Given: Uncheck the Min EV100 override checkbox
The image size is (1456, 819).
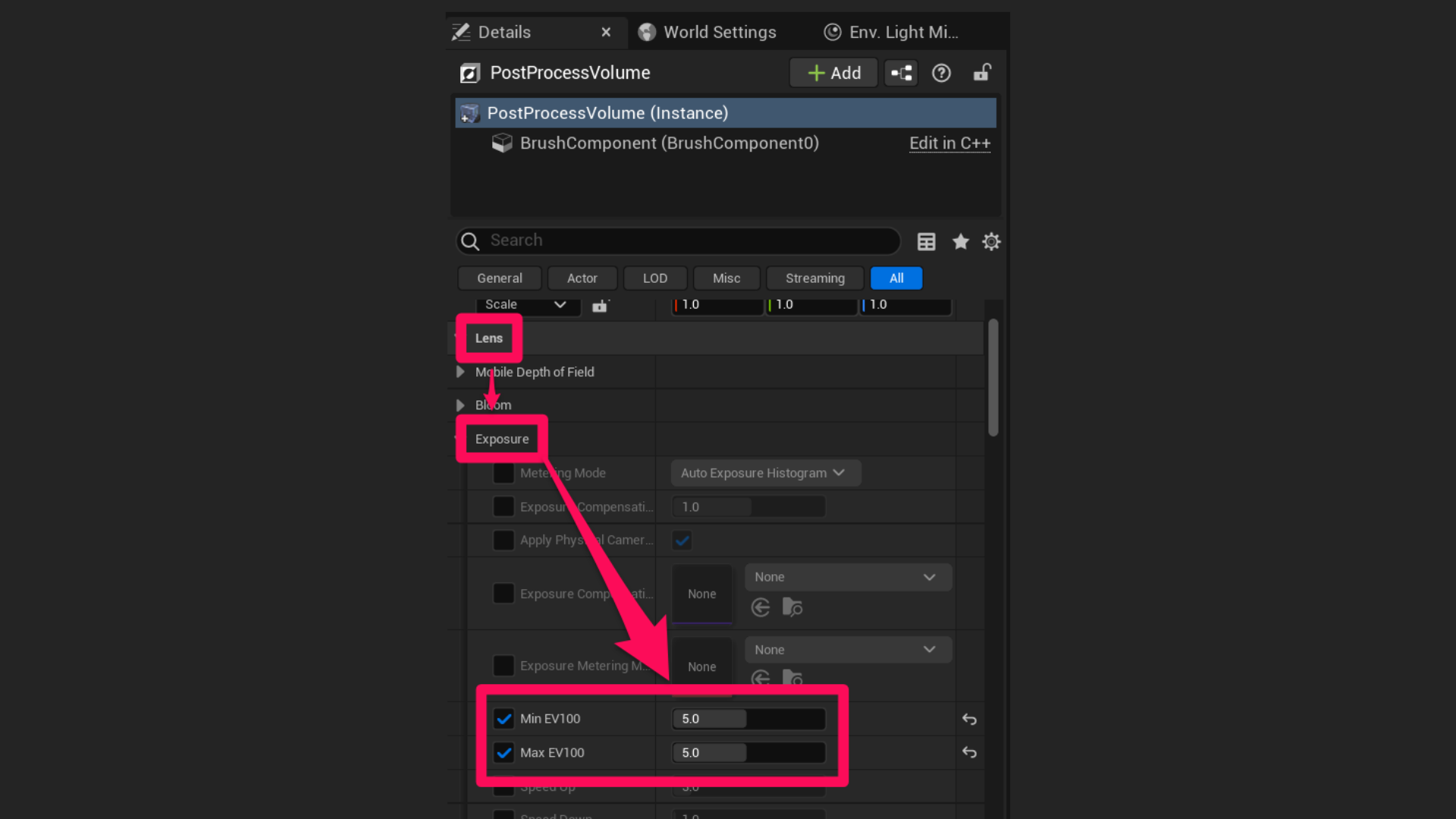Looking at the screenshot, I should point(504,719).
